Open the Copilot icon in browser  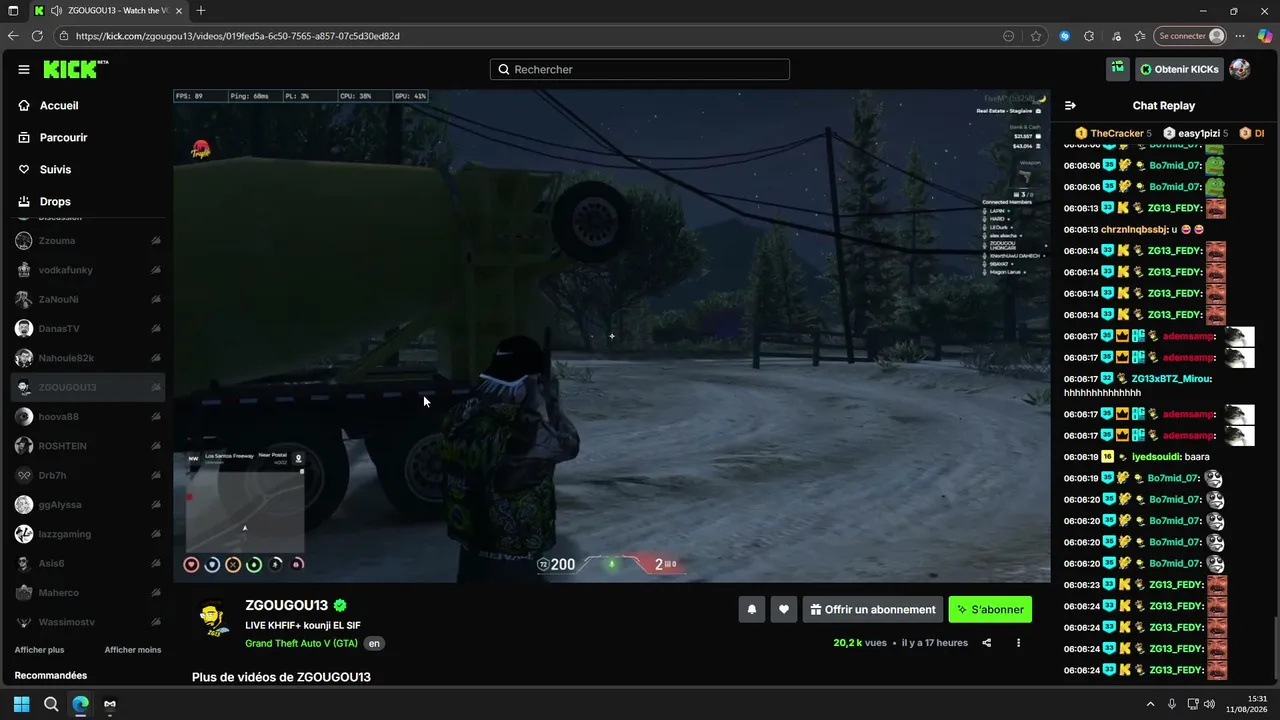click(1264, 36)
